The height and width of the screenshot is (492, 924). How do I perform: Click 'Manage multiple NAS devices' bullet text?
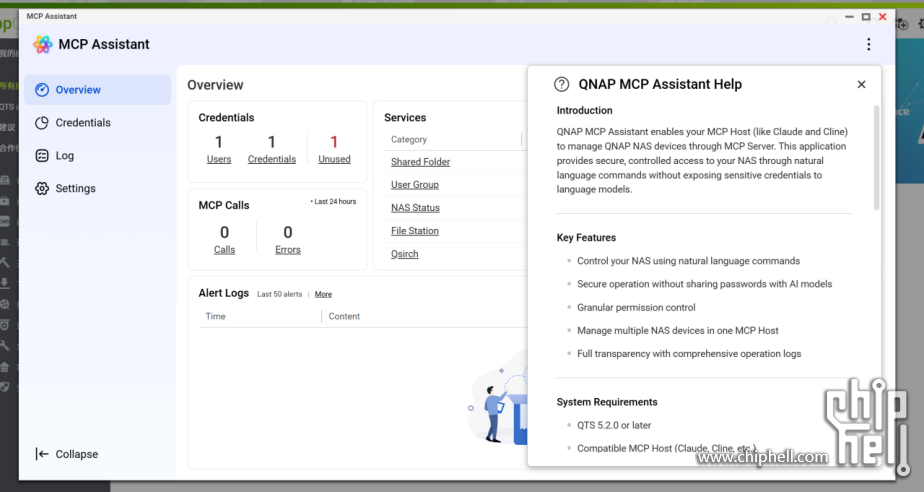point(678,331)
